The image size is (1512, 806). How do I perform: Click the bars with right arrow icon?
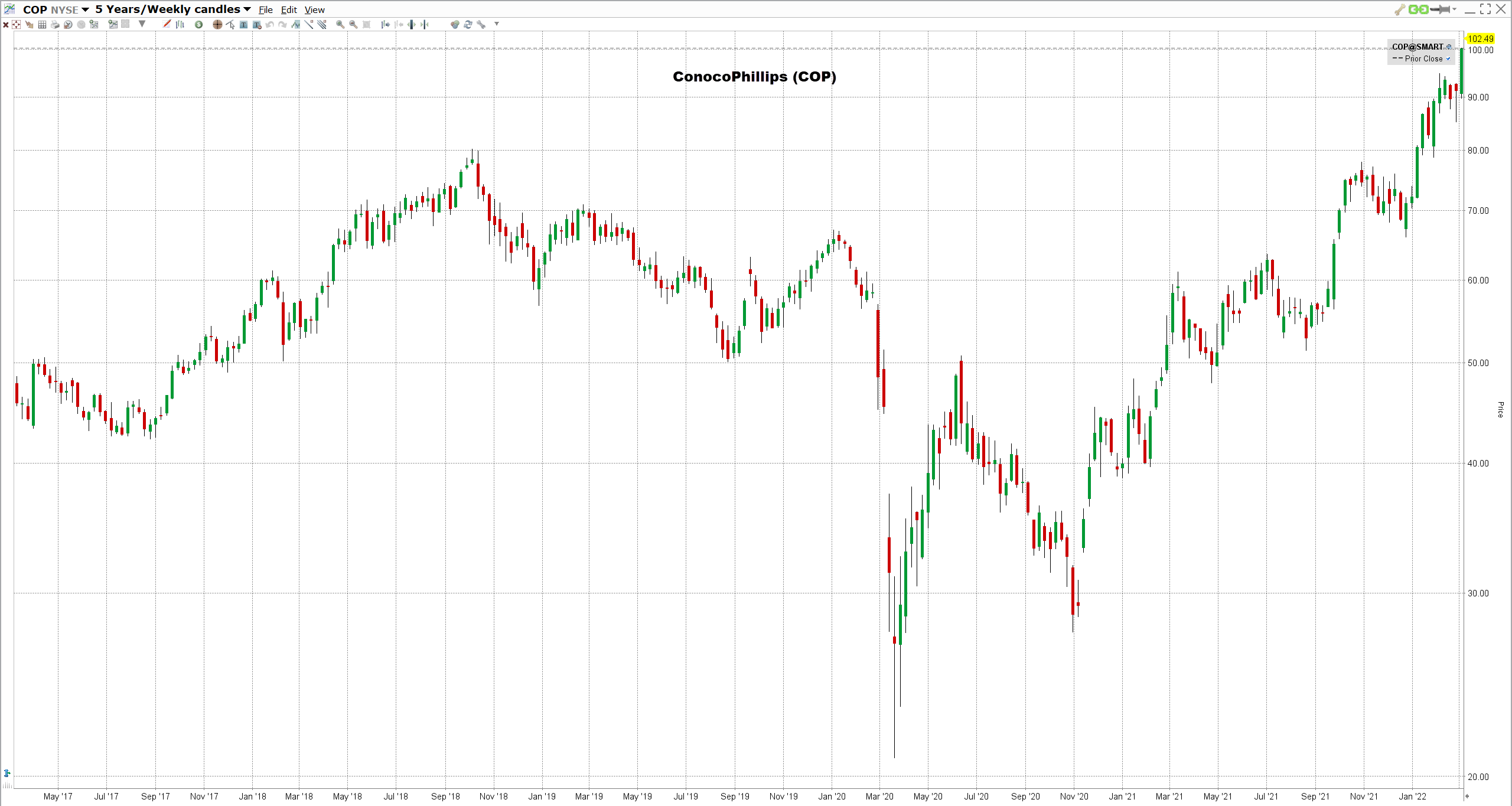385,25
